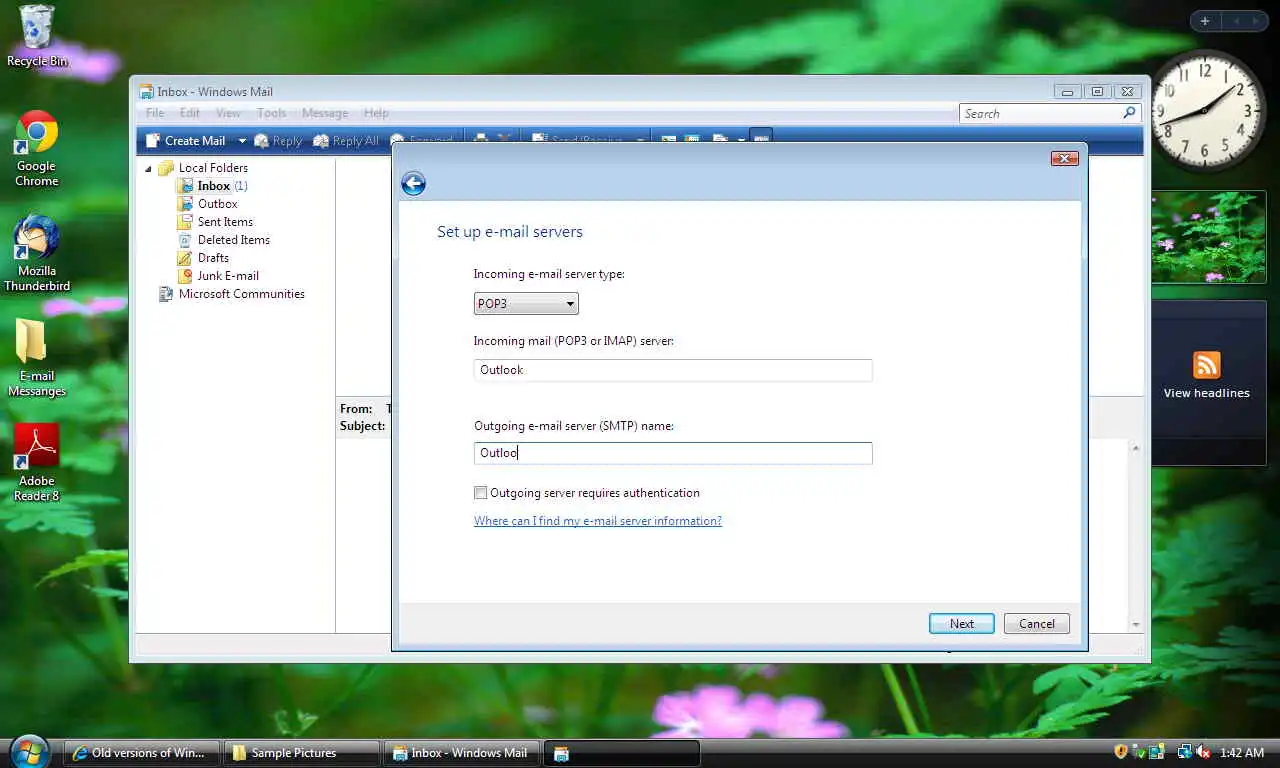
Task: Click the muted volume tray icon
Action: 1203,752
